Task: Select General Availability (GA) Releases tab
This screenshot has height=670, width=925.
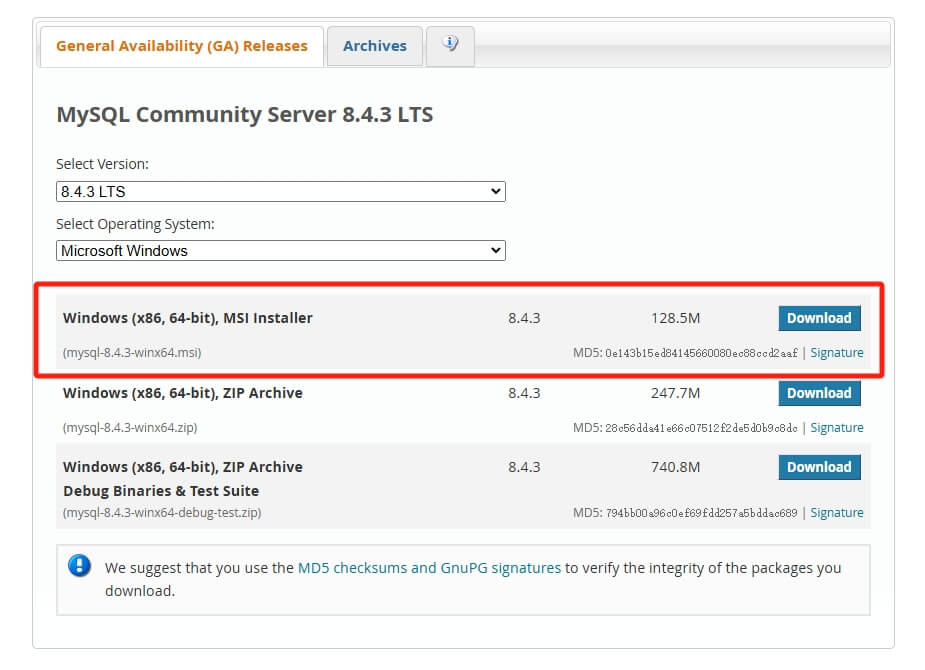Action: pos(182,46)
